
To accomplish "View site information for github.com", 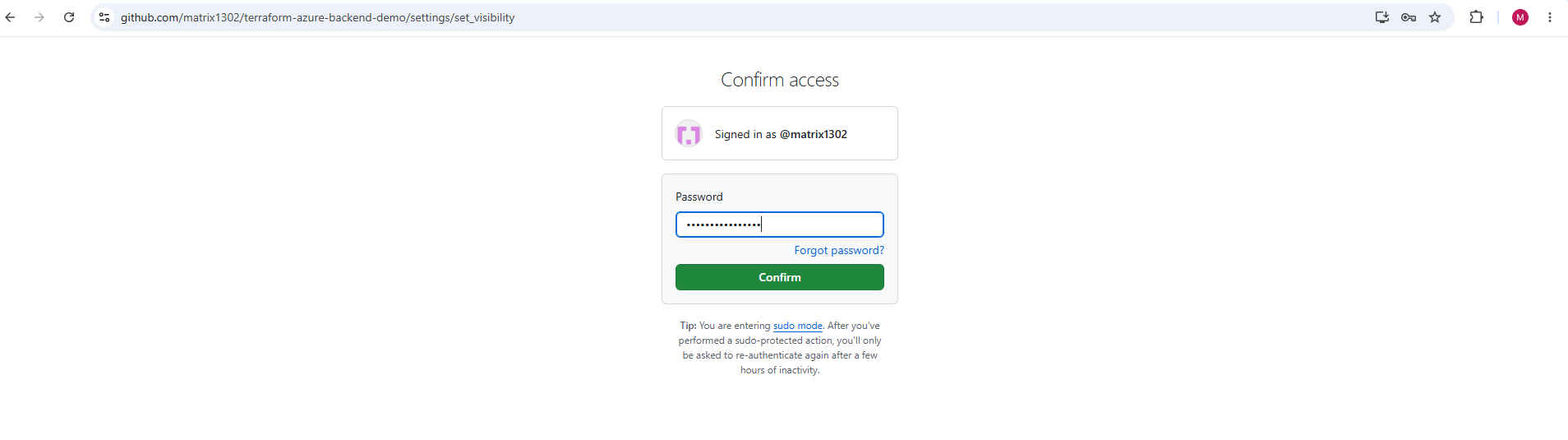I will [x=104, y=17].
